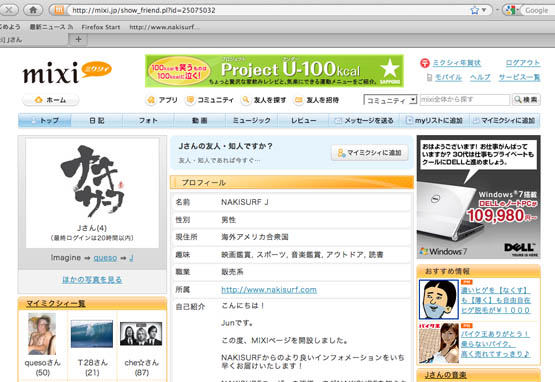Open the ミュージック tab

coord(252,121)
